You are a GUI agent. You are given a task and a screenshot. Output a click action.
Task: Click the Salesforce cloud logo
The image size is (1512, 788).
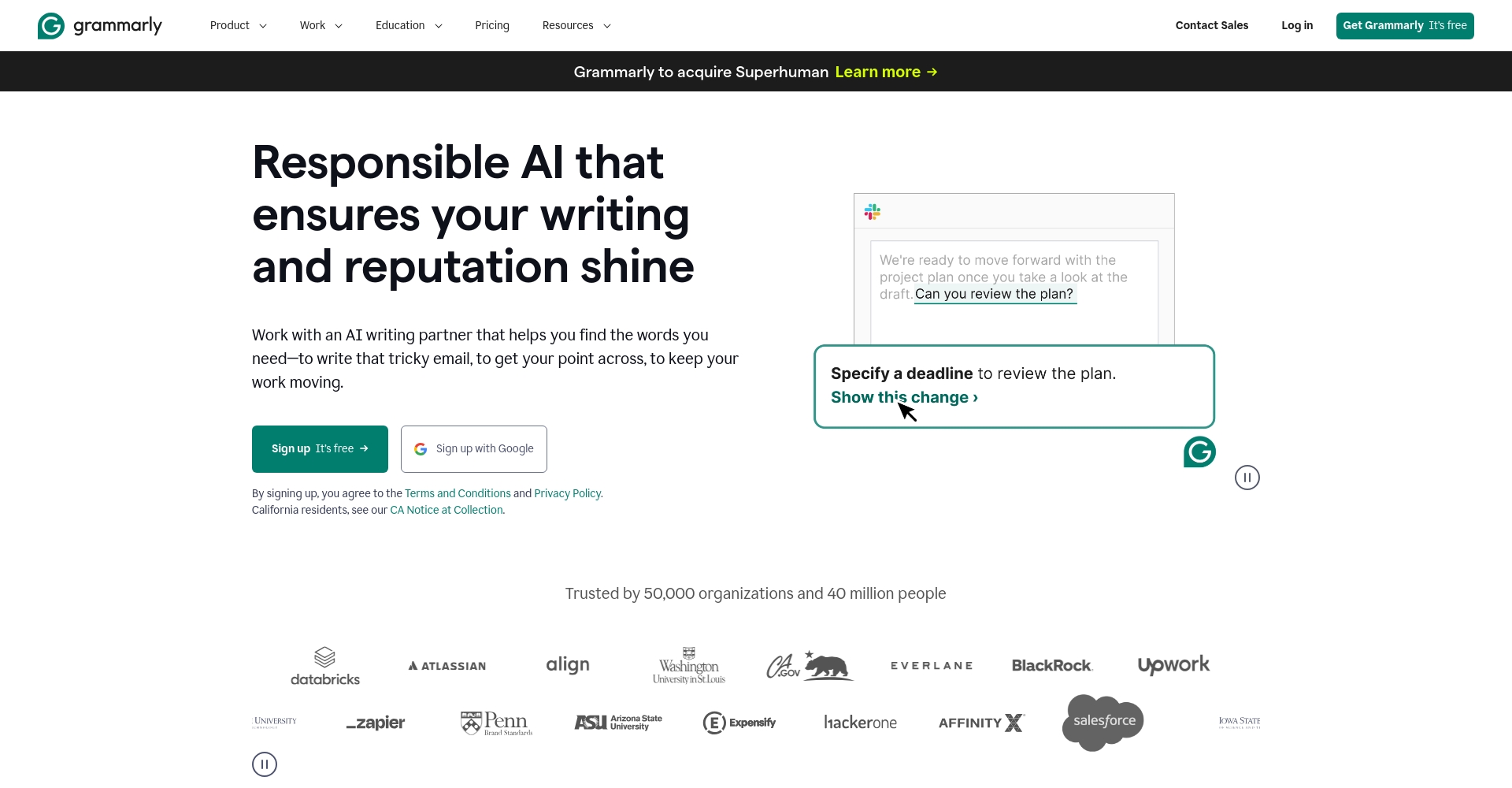tap(1102, 723)
